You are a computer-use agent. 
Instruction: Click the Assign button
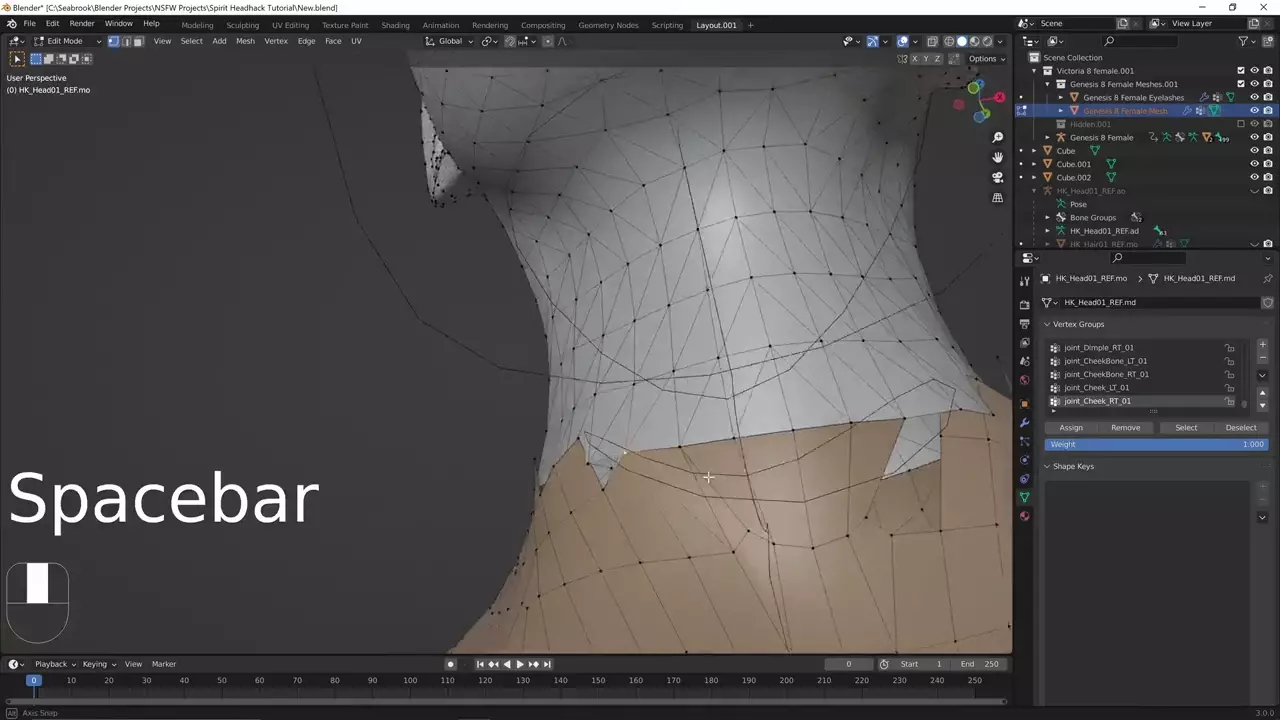click(x=1071, y=428)
